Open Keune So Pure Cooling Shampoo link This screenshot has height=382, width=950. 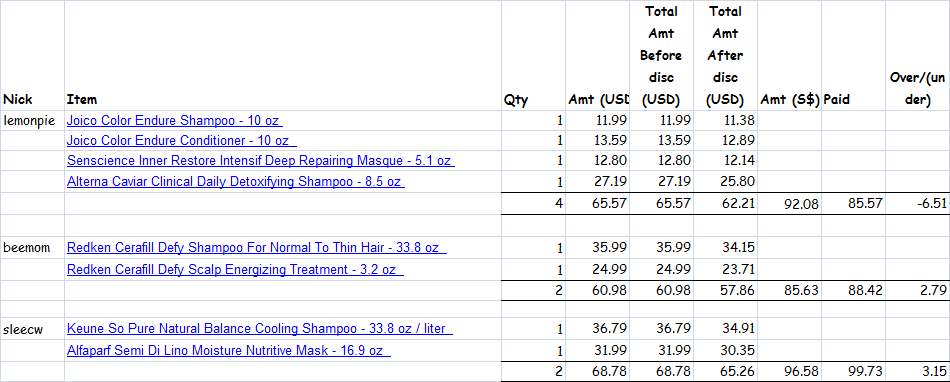pyautogui.click(x=260, y=329)
